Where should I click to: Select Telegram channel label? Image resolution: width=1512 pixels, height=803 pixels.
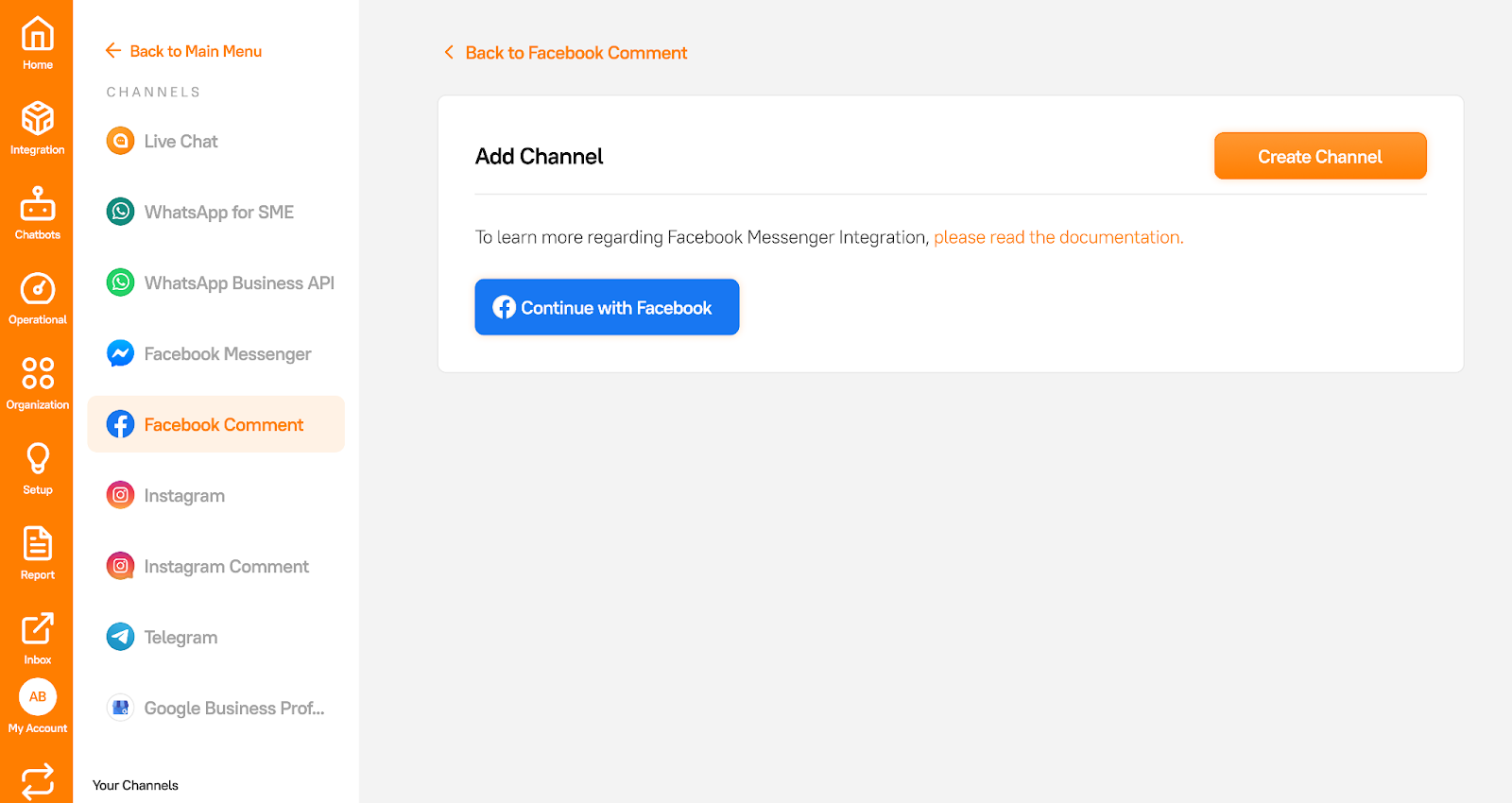(x=180, y=638)
